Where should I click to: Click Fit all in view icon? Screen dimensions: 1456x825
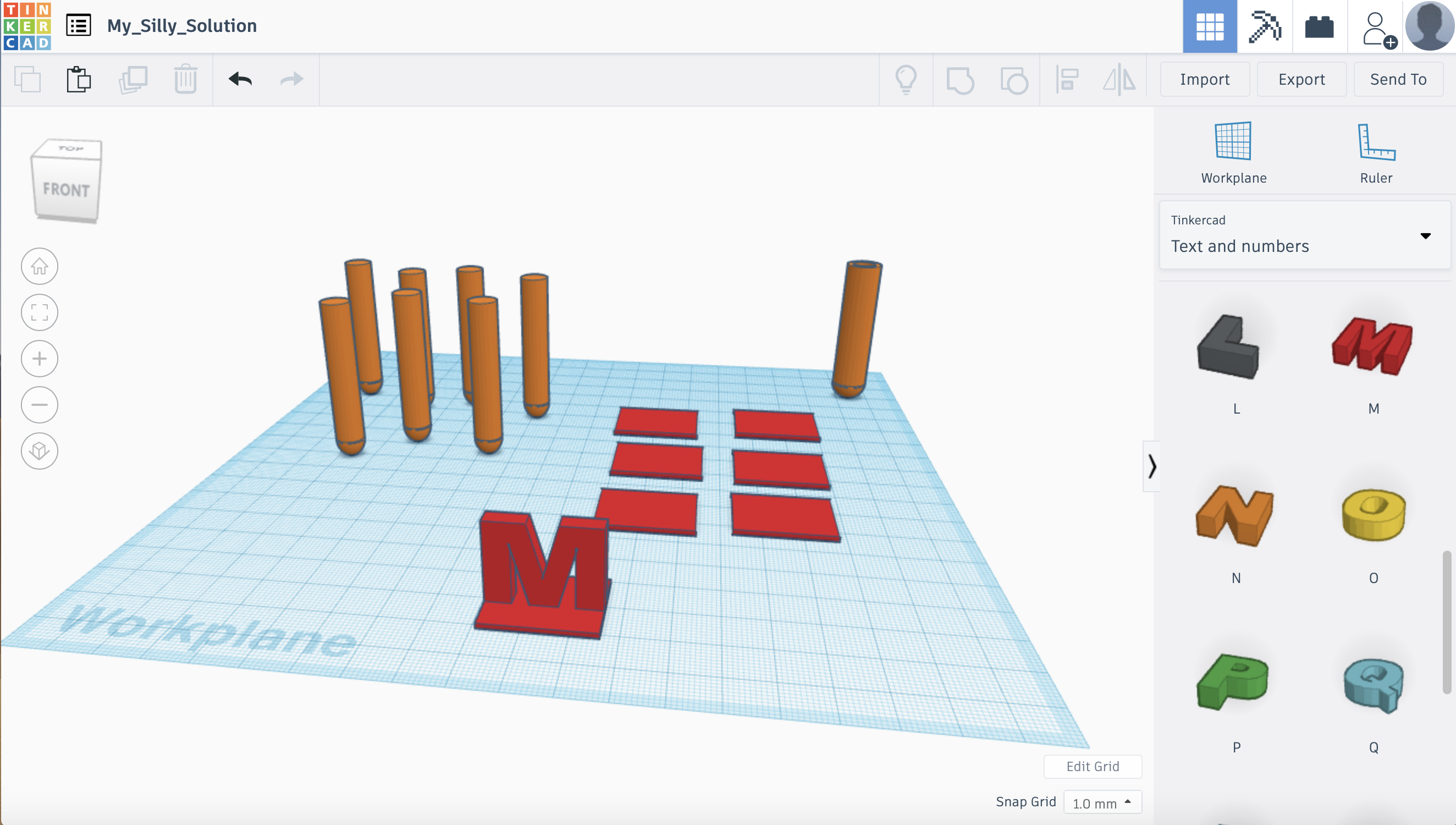[40, 312]
